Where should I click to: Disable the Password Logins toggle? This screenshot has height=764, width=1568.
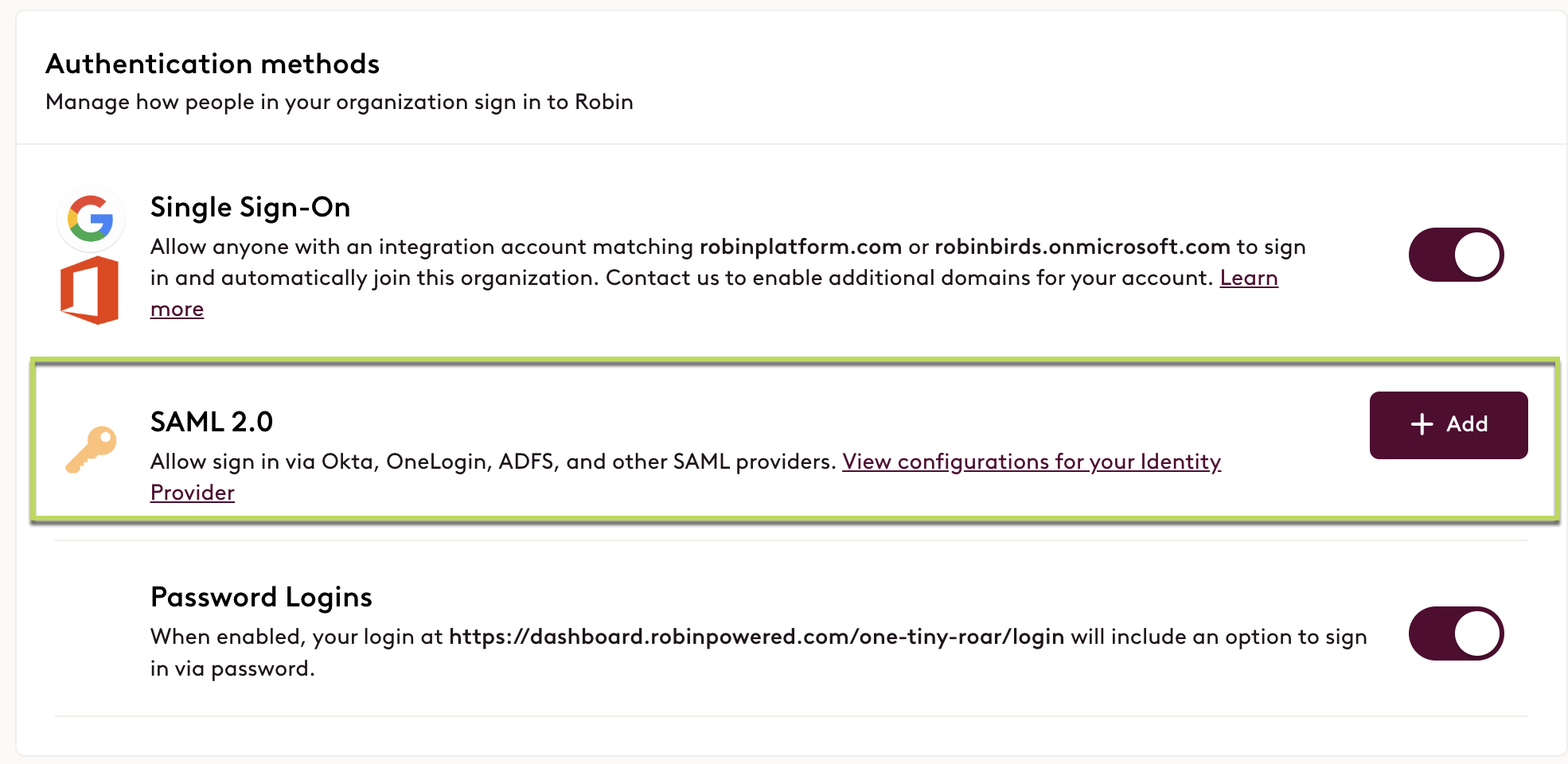pos(1456,633)
